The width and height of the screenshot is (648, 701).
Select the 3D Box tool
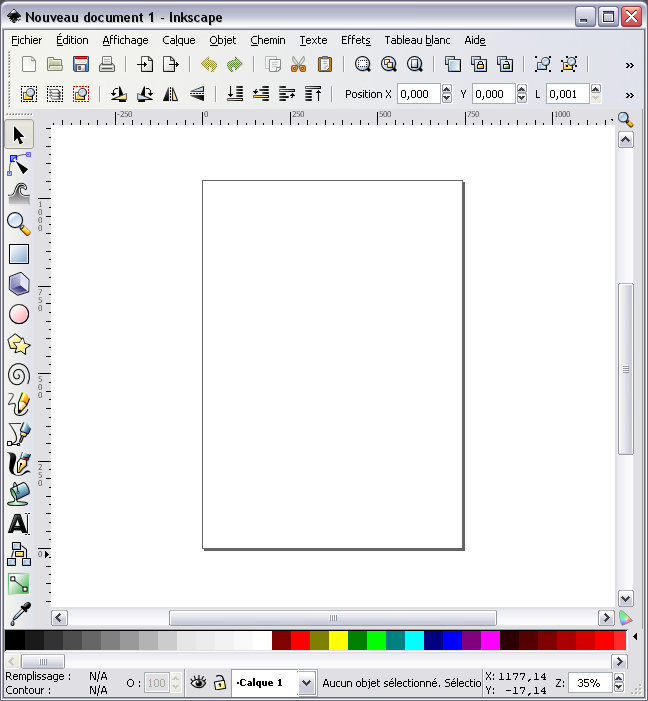click(19, 284)
